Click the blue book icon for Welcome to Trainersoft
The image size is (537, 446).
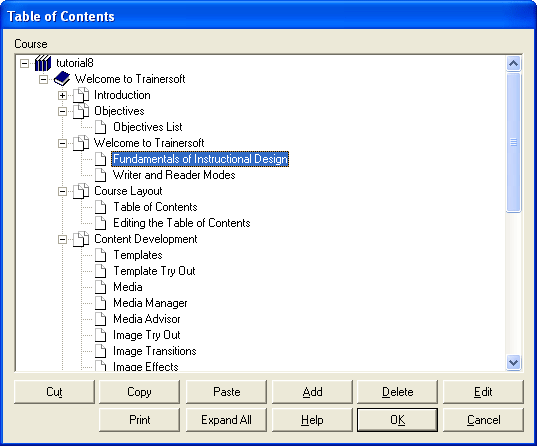(62, 79)
